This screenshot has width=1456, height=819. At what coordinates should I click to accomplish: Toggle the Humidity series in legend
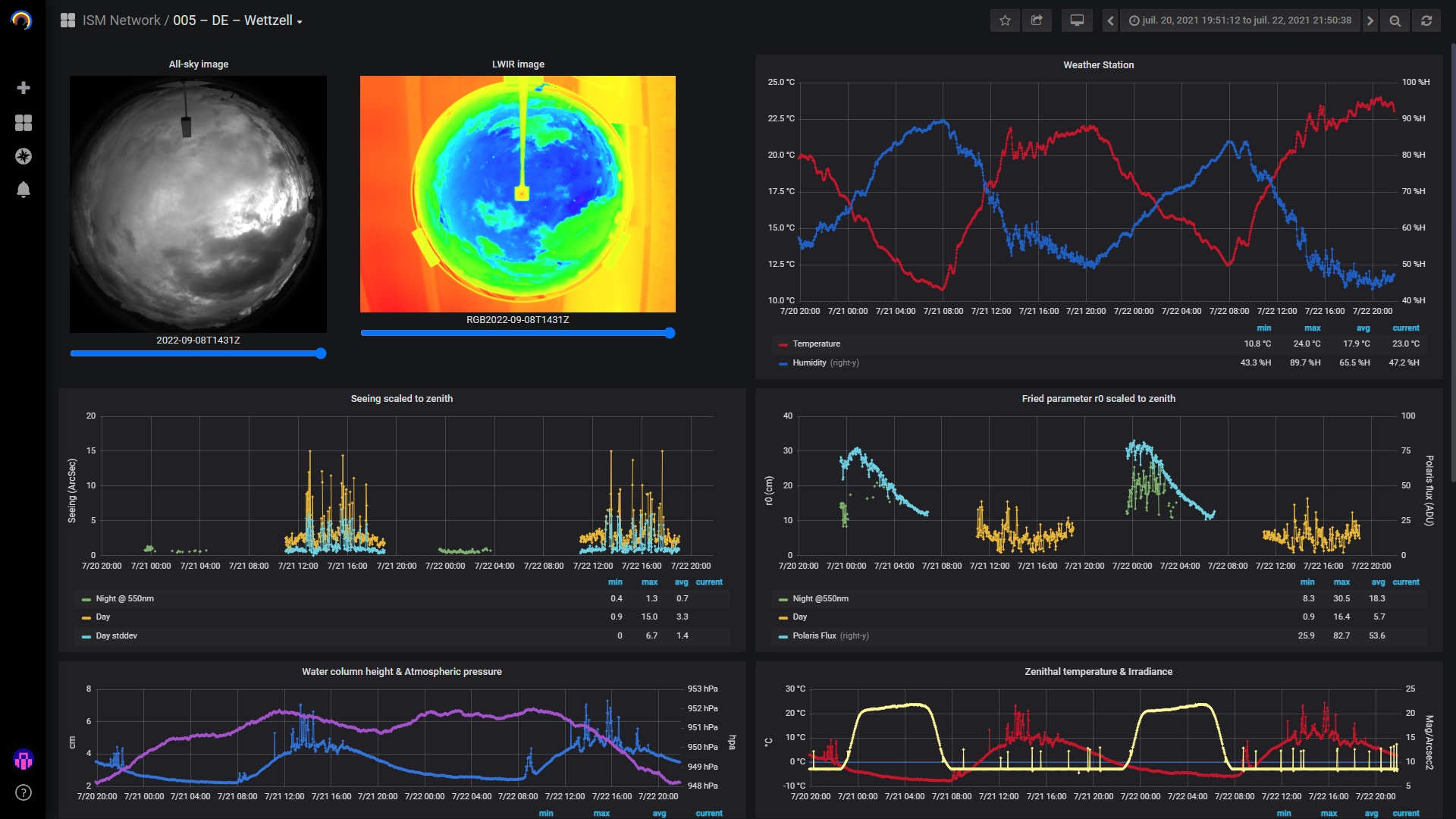coord(809,362)
